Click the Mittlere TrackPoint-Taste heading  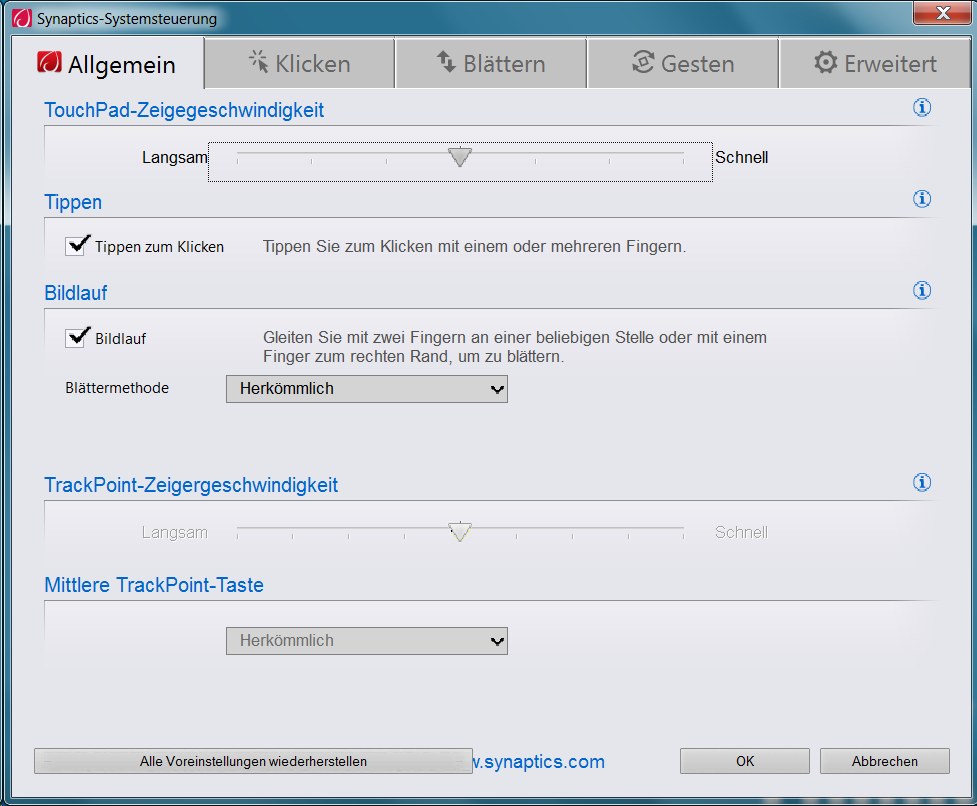(154, 585)
